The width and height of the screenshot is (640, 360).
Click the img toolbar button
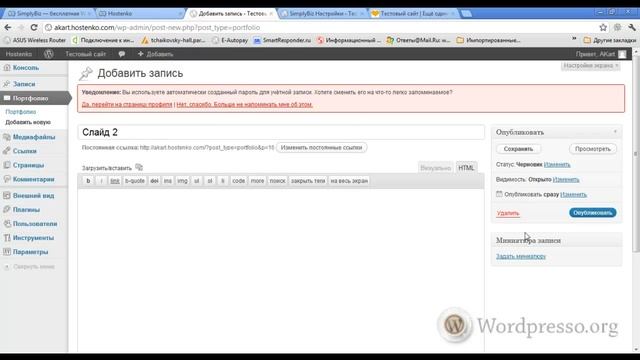[182, 181]
